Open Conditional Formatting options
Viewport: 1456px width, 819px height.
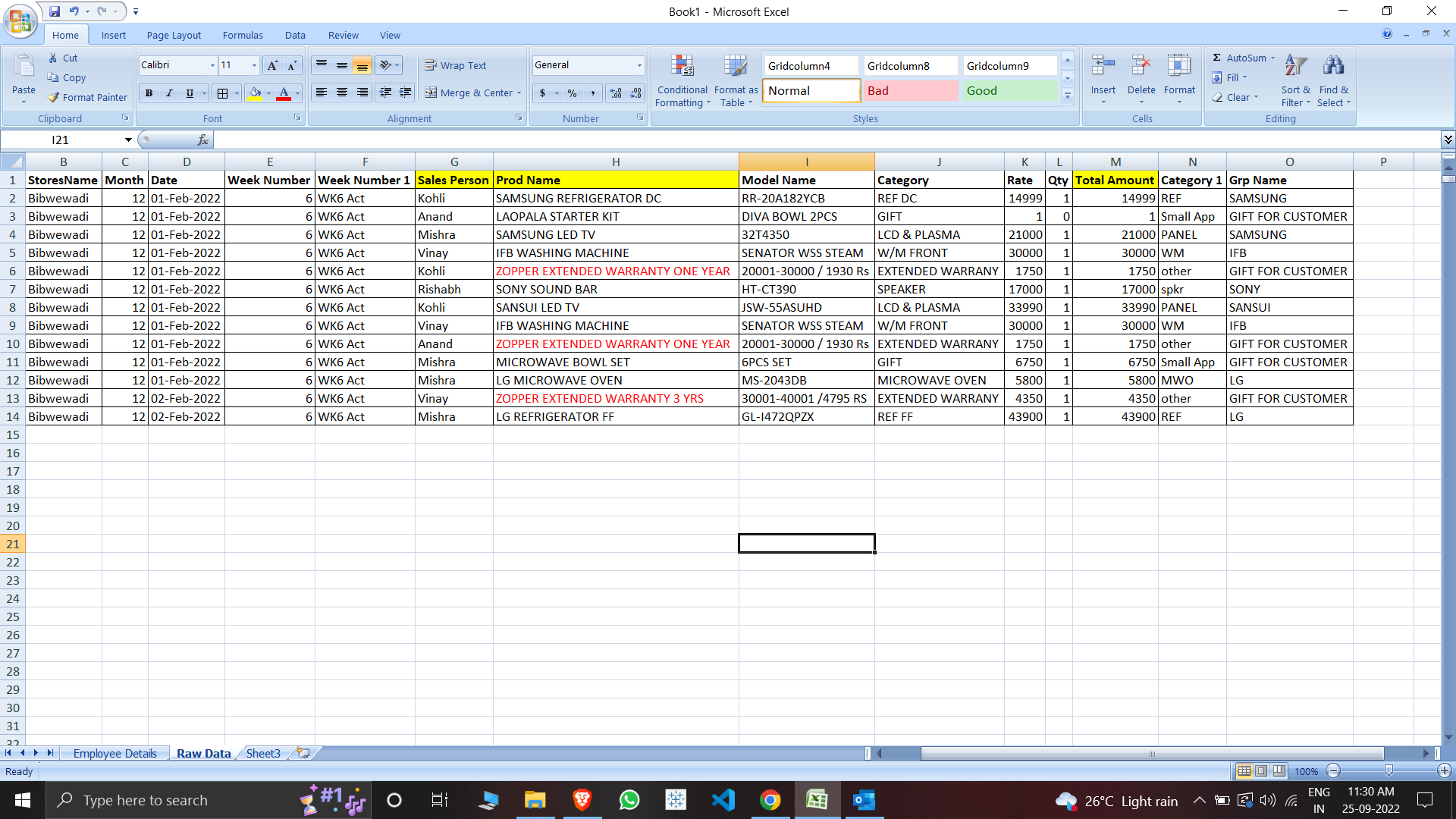pyautogui.click(x=682, y=80)
